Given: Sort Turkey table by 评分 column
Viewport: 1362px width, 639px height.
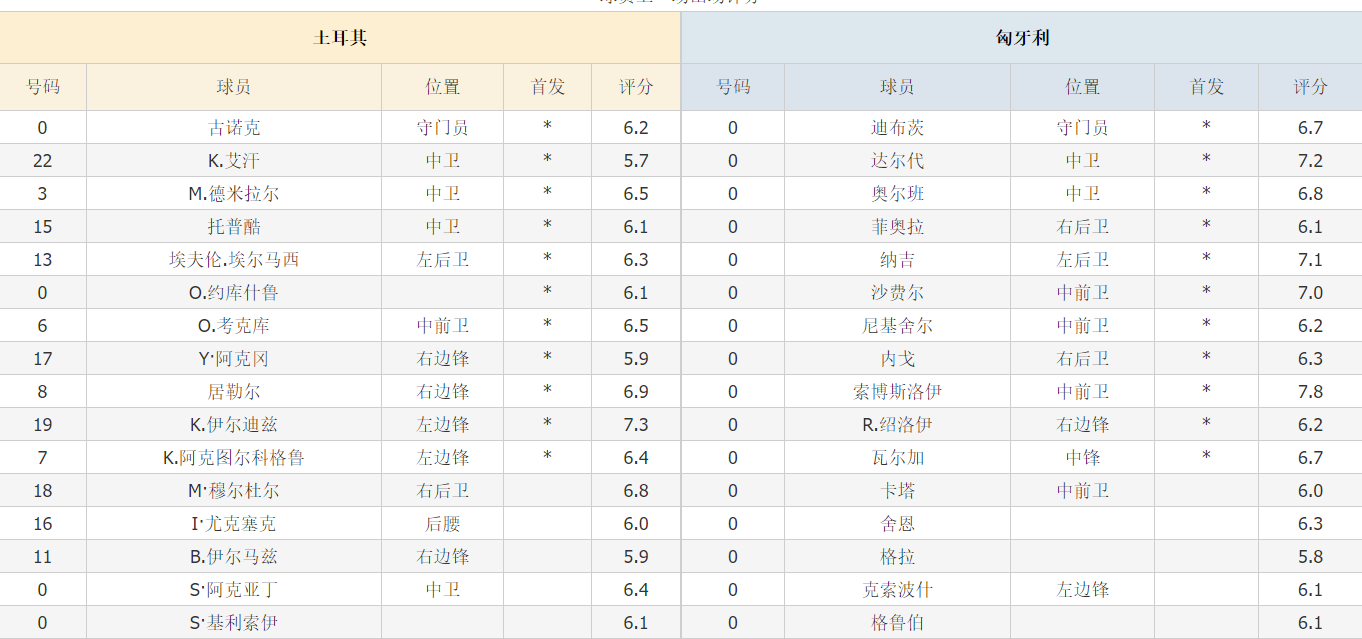Looking at the screenshot, I should pos(634,87).
